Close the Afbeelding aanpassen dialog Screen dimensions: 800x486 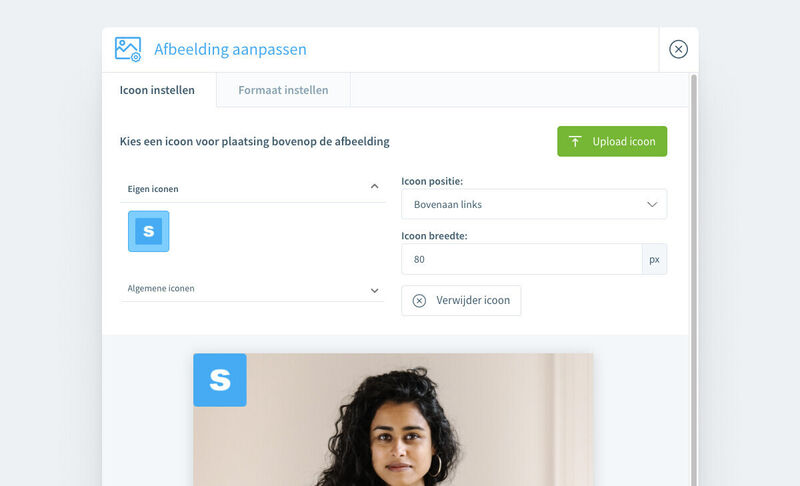pyautogui.click(x=678, y=49)
